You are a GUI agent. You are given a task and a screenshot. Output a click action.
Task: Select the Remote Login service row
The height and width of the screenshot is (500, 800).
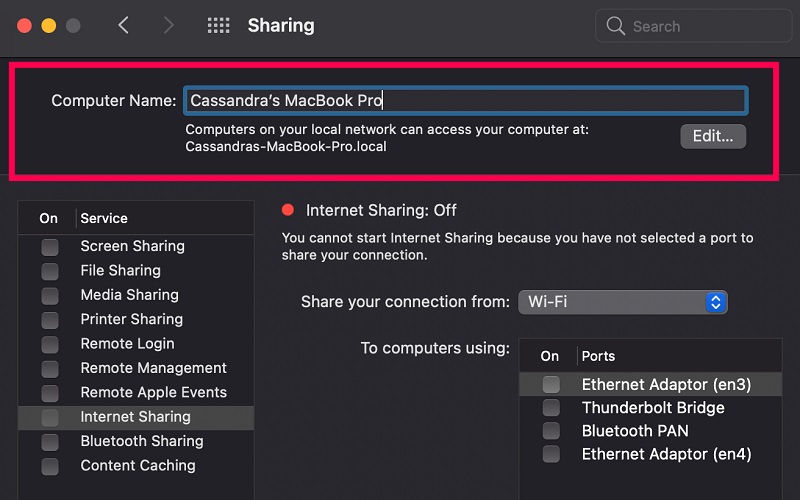(127, 343)
